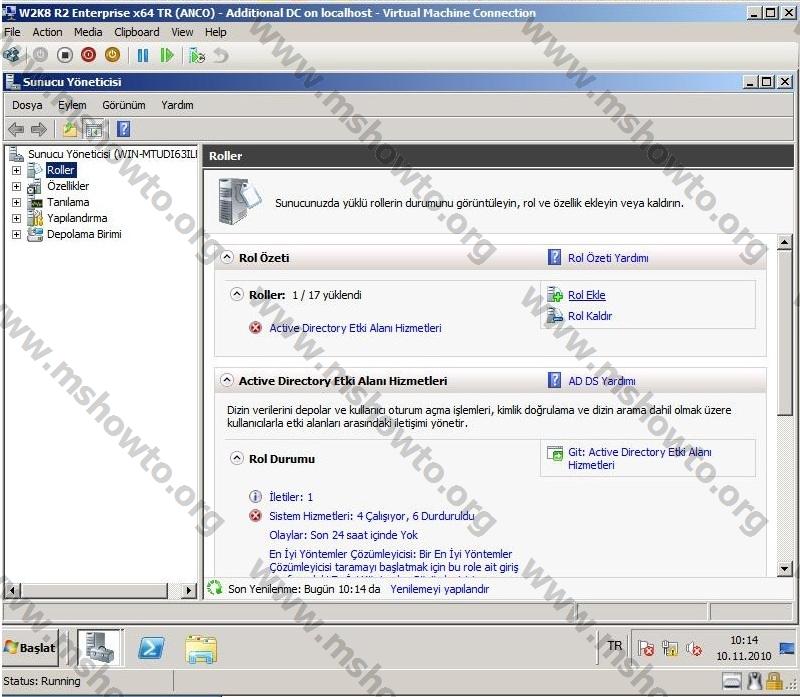Click the AD DS Yardımı help icon
The width and height of the screenshot is (800, 697).
point(554,380)
